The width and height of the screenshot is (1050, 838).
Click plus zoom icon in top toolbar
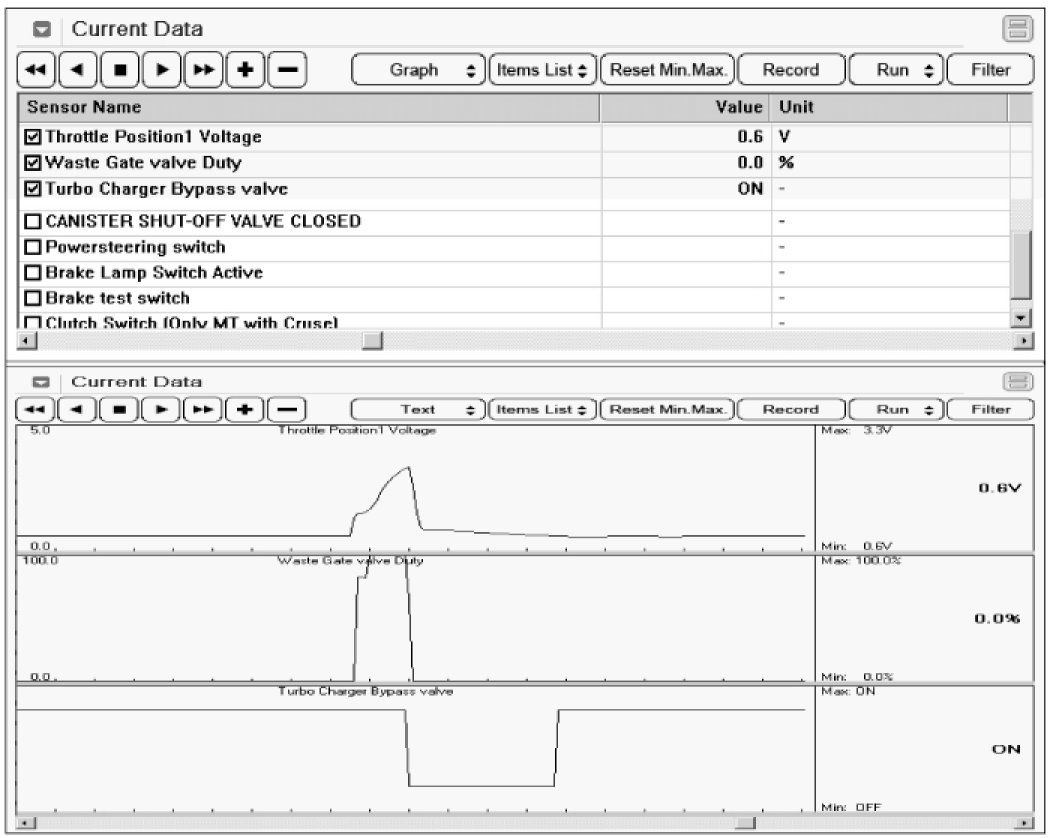[244, 70]
